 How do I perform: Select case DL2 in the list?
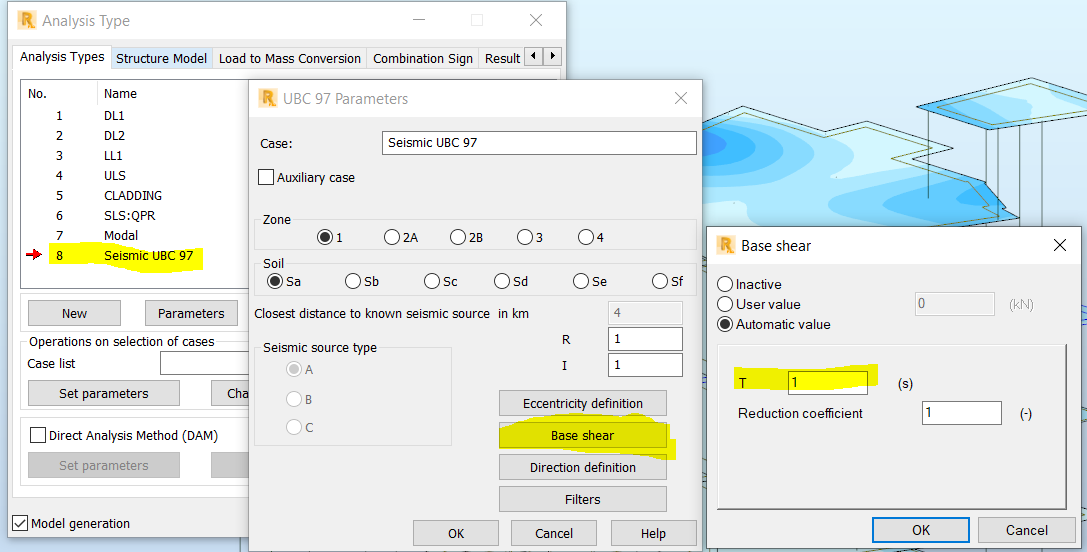(x=114, y=135)
